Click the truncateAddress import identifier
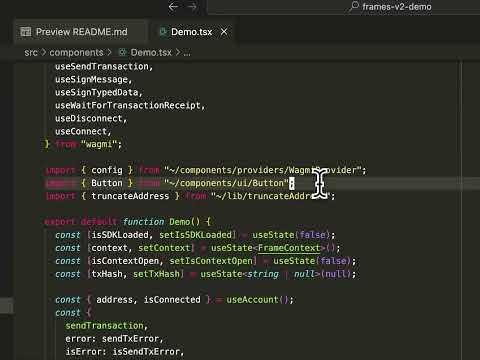The width and height of the screenshot is (480, 360). pyautogui.click(x=130, y=196)
